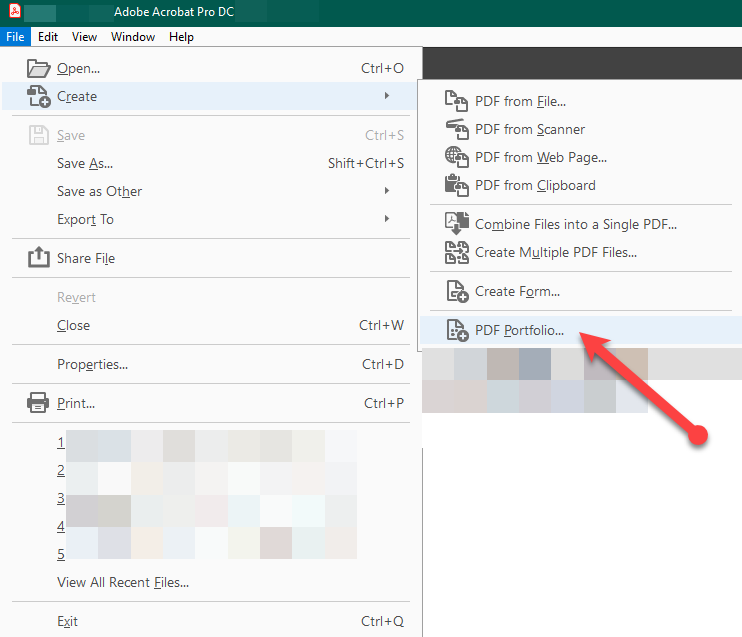Select PDF from File... submenu item
This screenshot has height=637, width=742.
click(580, 101)
